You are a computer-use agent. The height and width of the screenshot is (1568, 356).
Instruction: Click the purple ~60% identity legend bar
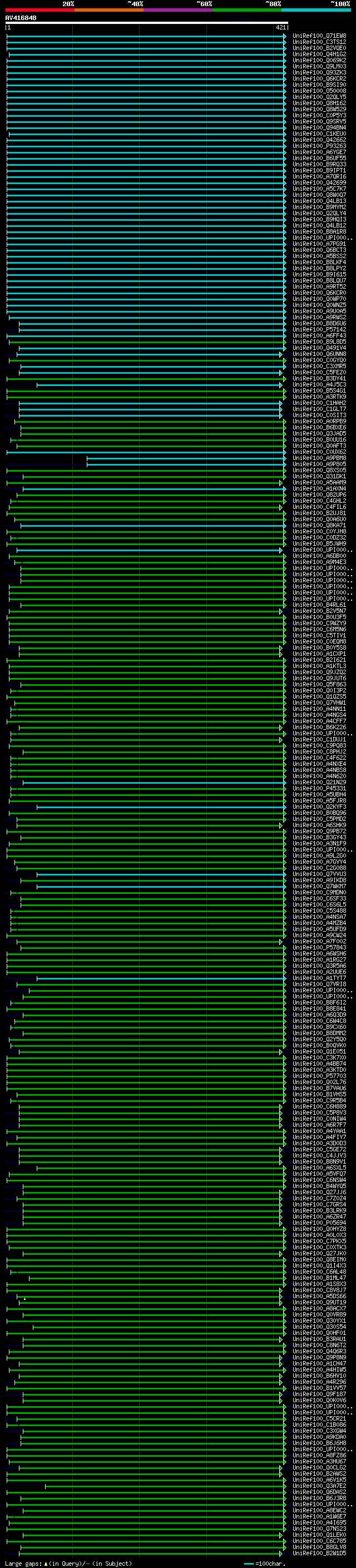pos(179,10)
